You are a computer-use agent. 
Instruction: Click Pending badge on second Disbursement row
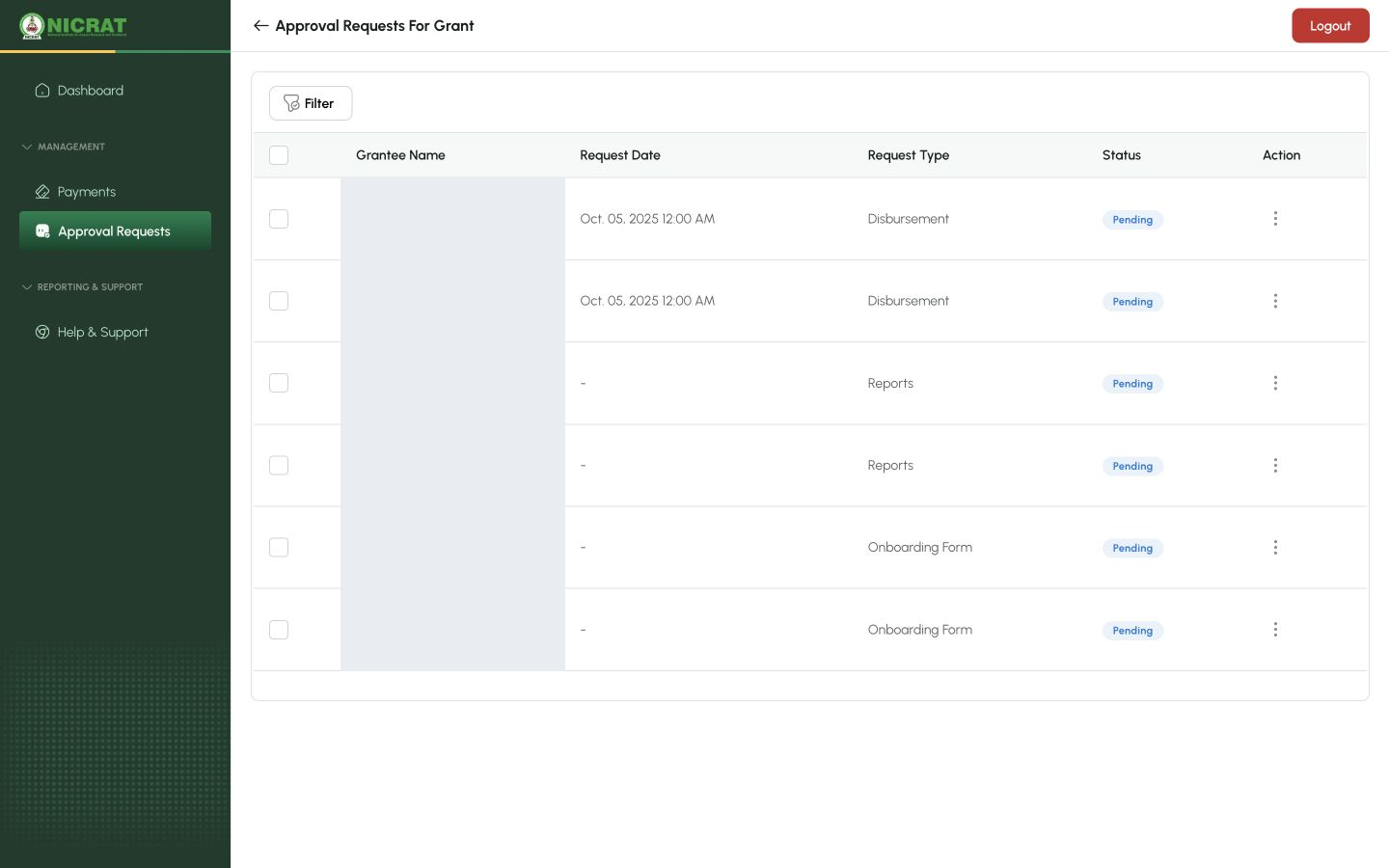click(1132, 302)
